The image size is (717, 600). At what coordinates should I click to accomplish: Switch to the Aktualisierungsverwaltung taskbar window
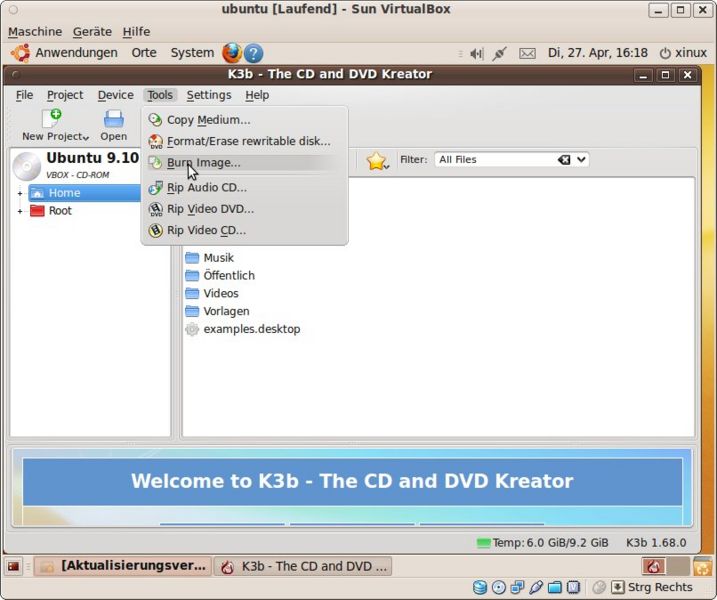(x=123, y=566)
